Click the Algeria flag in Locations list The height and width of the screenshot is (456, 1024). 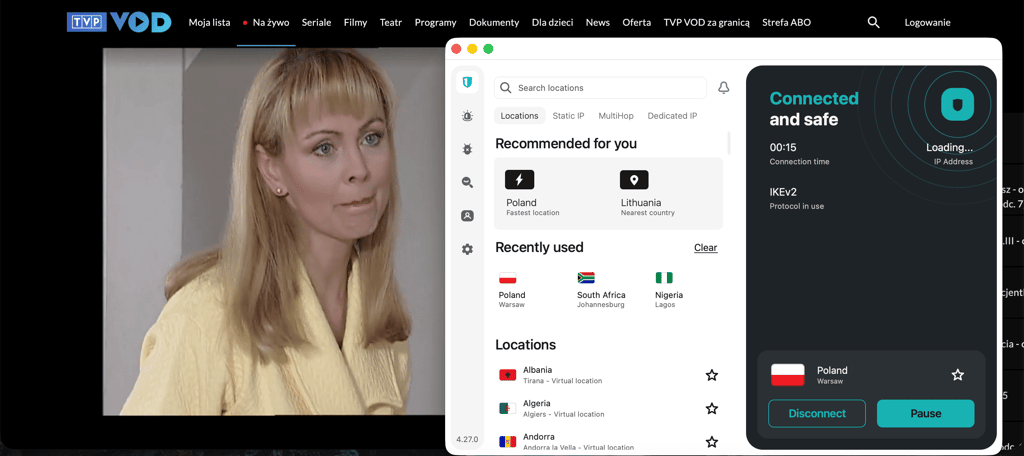pos(507,408)
